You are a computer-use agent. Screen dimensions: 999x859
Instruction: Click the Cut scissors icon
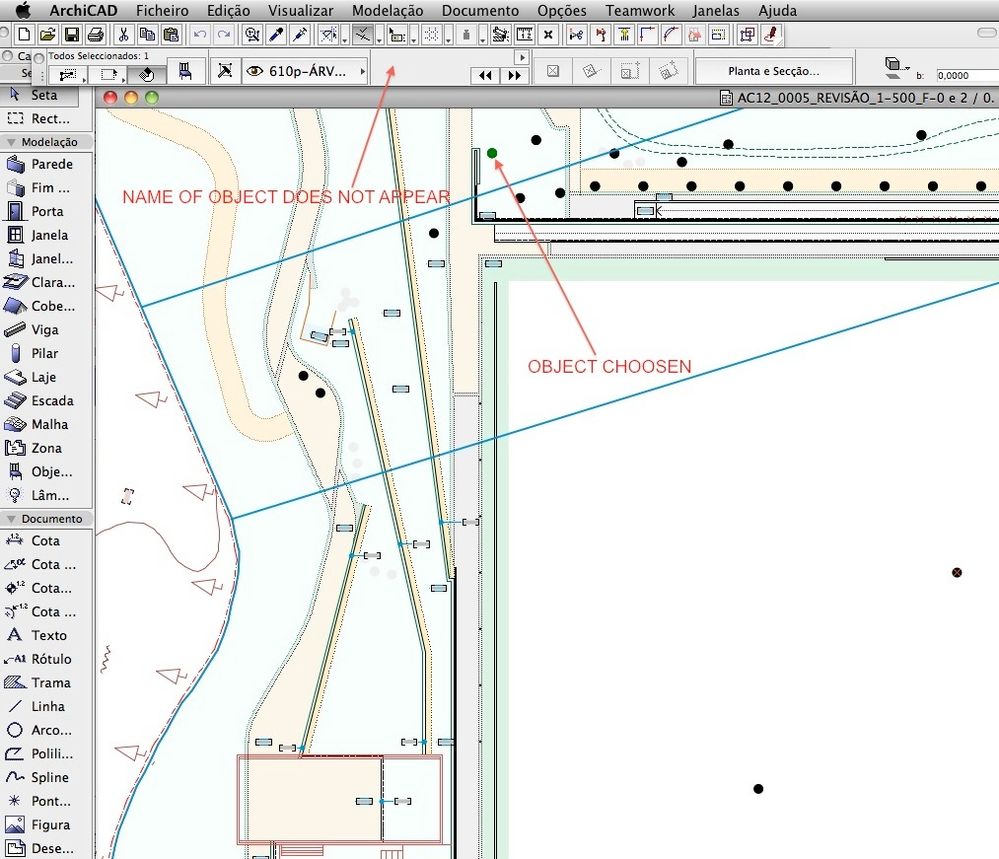[x=124, y=35]
